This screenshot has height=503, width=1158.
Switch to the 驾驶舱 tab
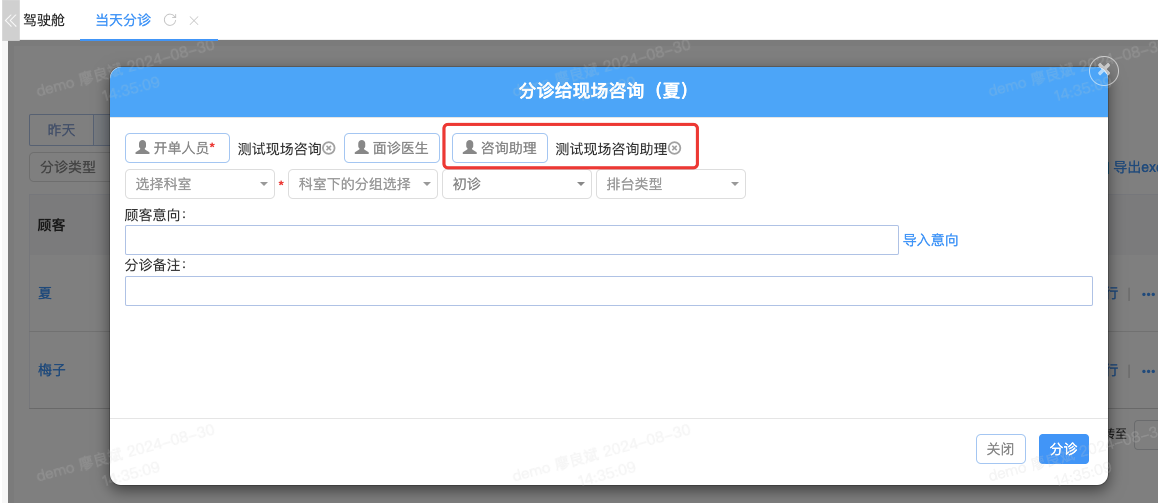click(44, 20)
